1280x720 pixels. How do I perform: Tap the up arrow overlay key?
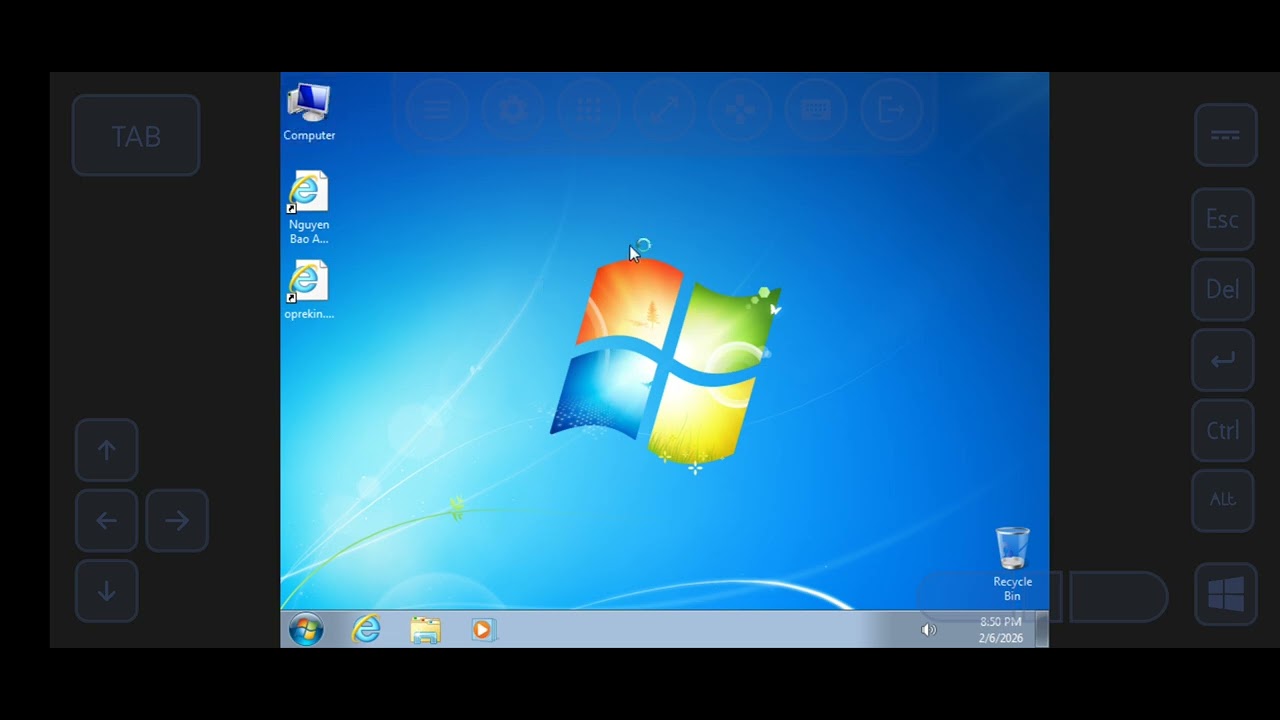point(106,450)
